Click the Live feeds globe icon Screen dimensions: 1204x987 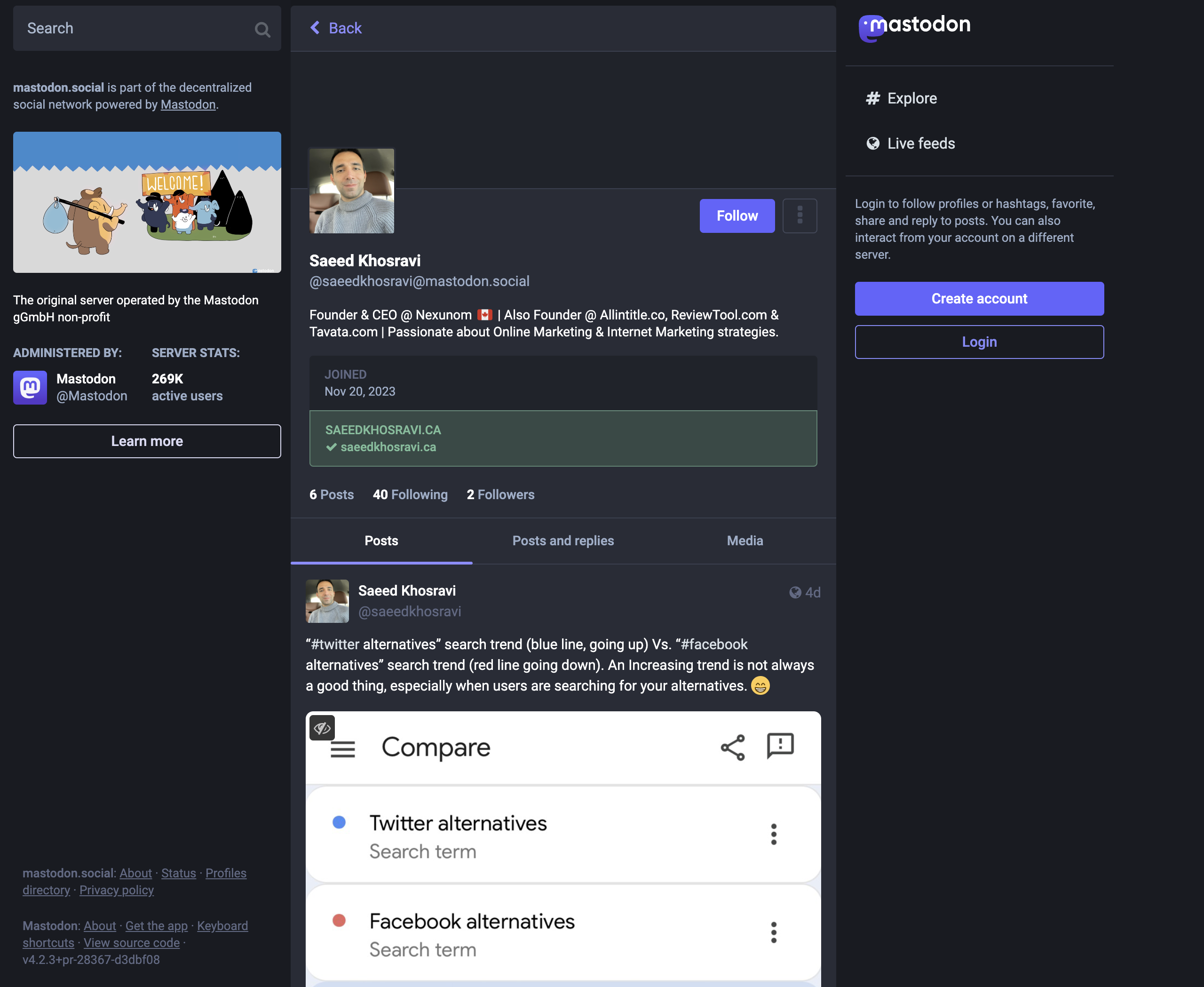pyautogui.click(x=873, y=143)
